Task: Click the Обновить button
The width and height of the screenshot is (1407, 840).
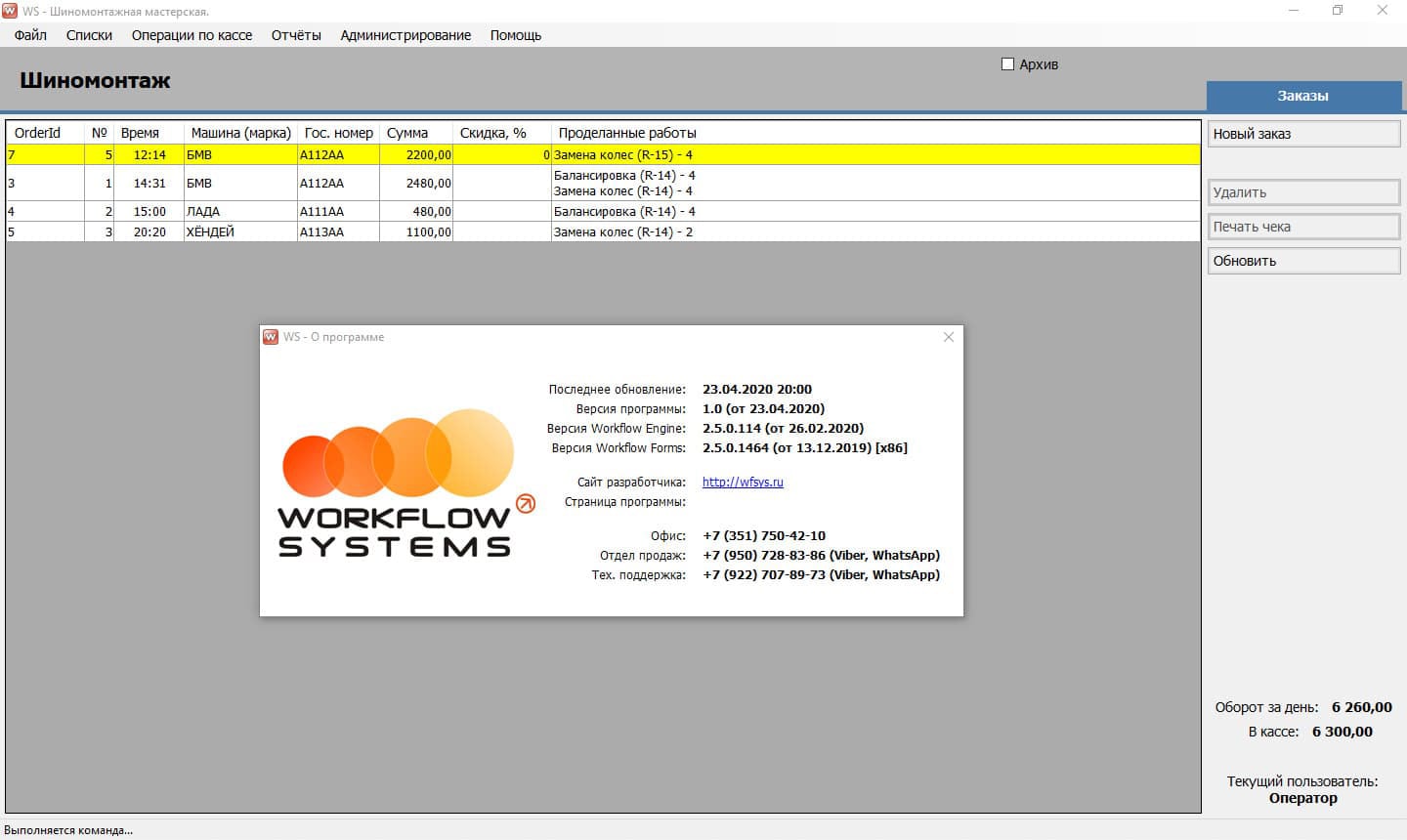Action: [x=1302, y=261]
